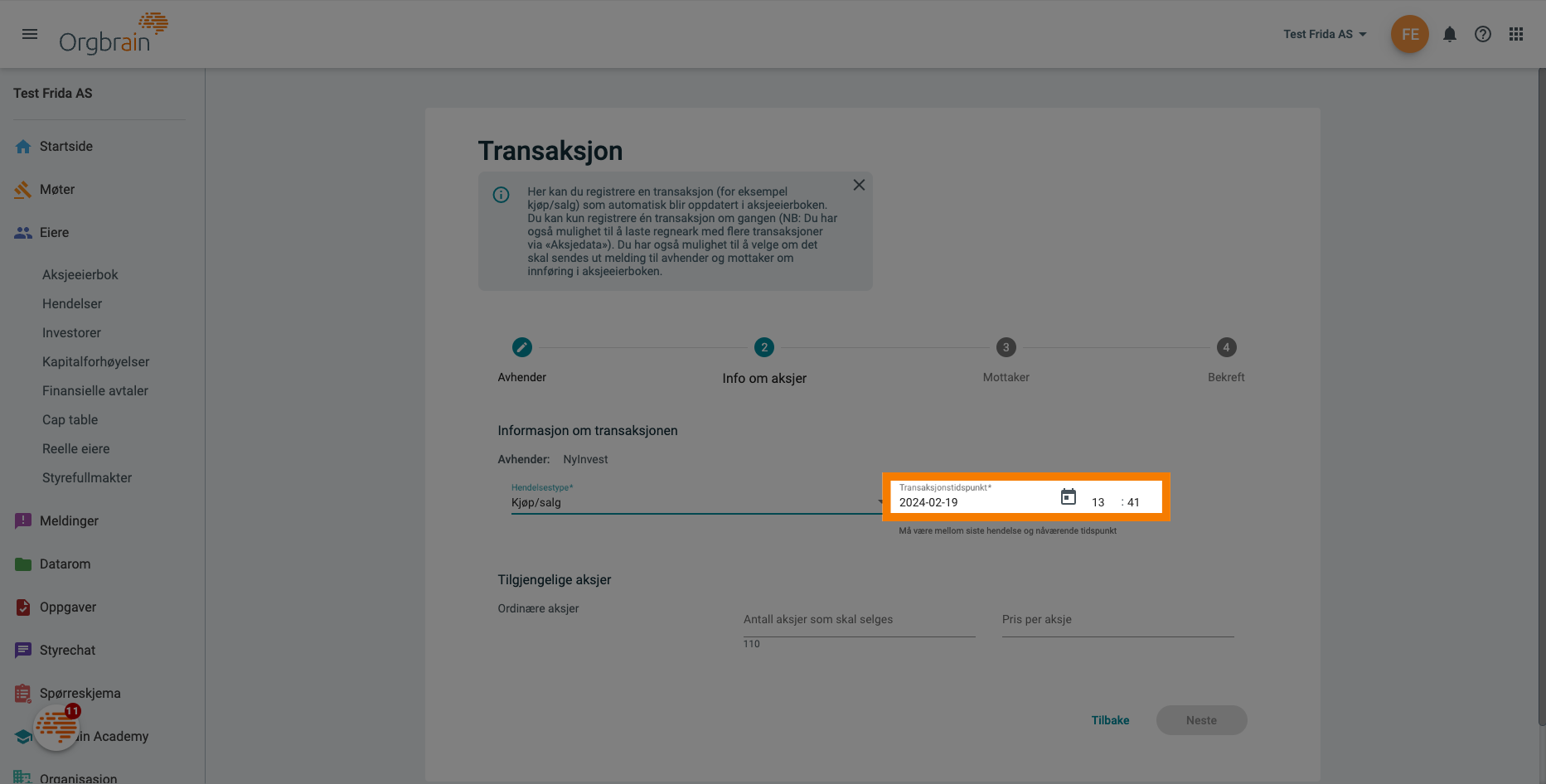
Task: Click the 110 available shares hint
Action: 752,644
